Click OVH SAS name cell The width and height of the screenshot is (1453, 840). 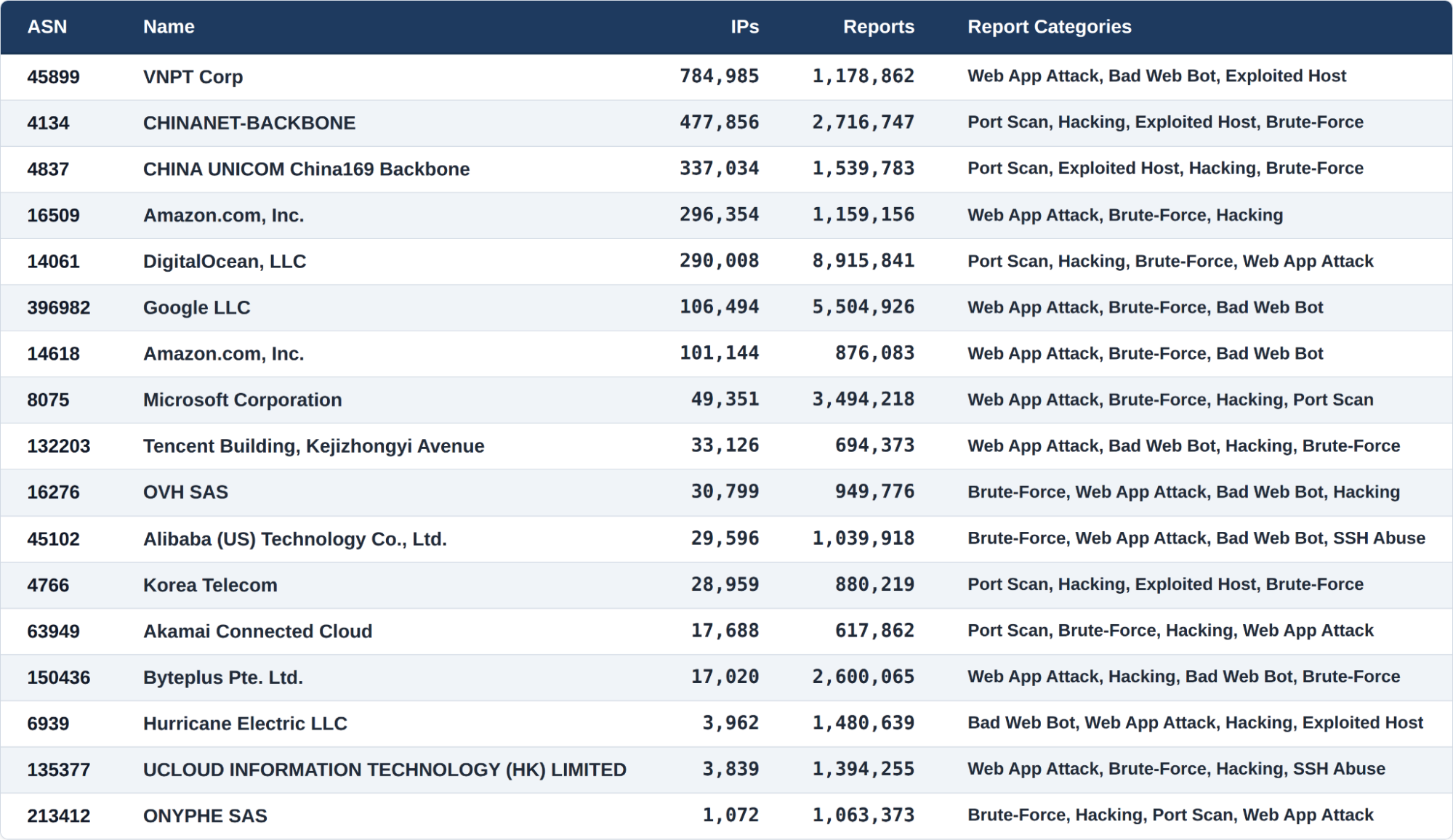185,492
